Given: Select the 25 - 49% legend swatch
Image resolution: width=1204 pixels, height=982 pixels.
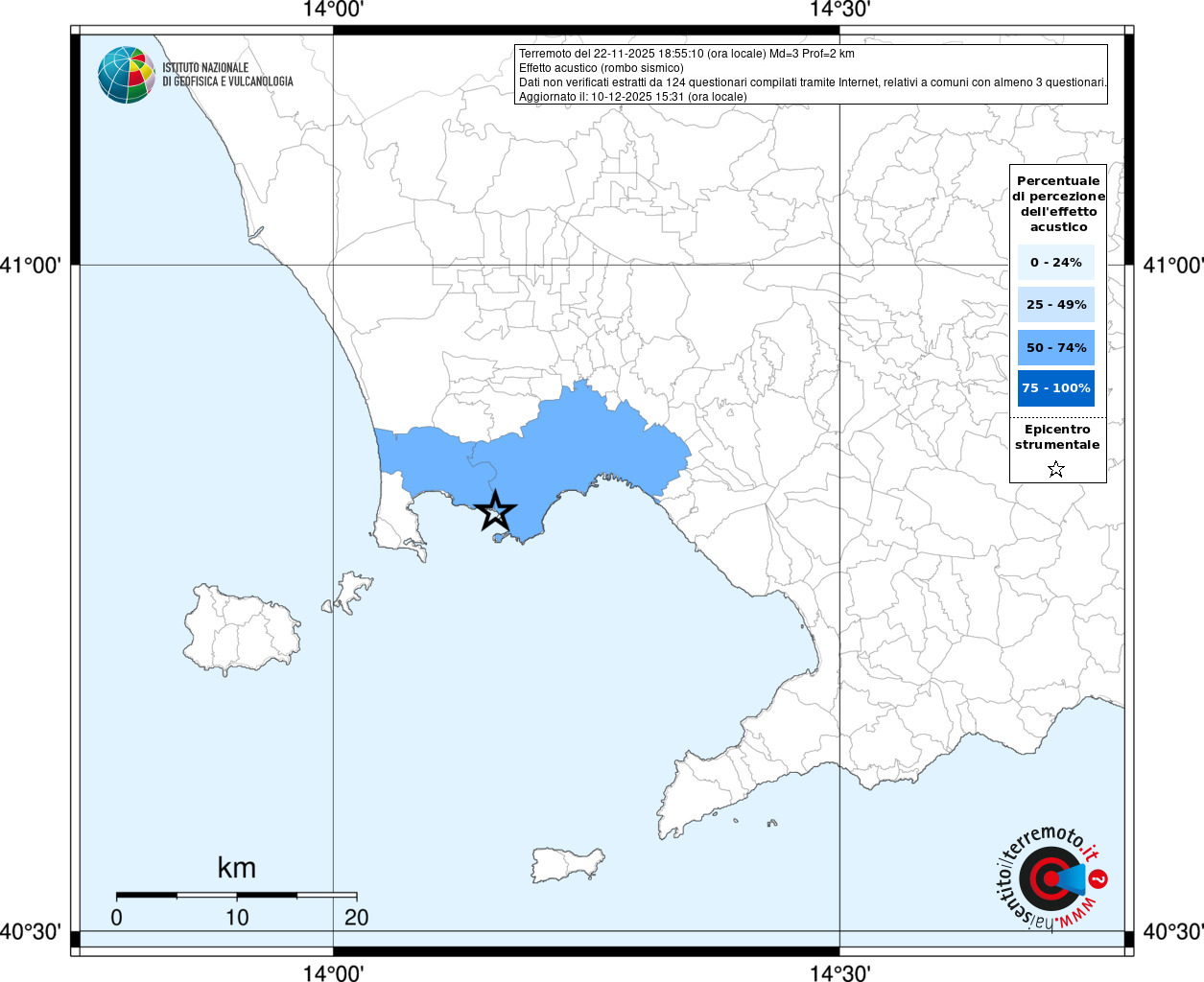Looking at the screenshot, I should coord(1056,305).
